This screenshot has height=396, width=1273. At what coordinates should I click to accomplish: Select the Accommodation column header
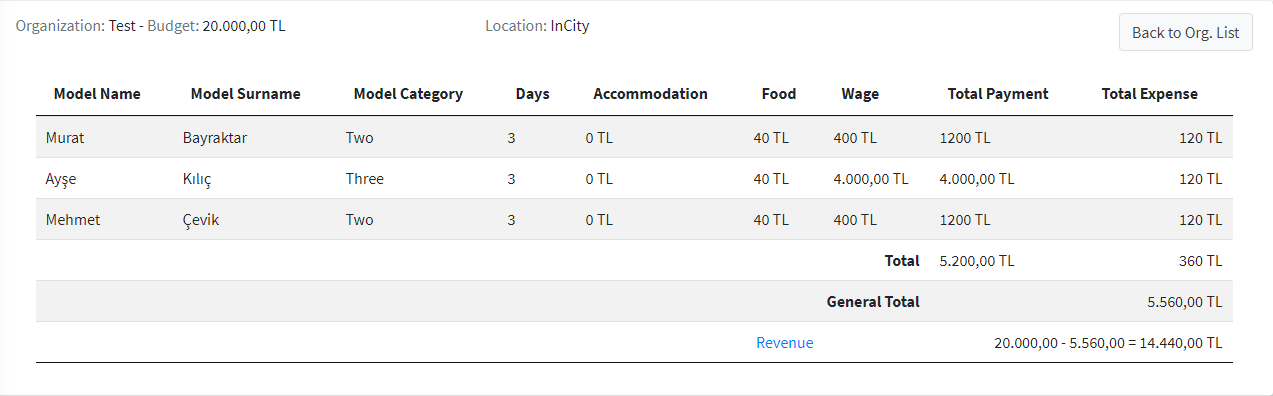tap(651, 94)
